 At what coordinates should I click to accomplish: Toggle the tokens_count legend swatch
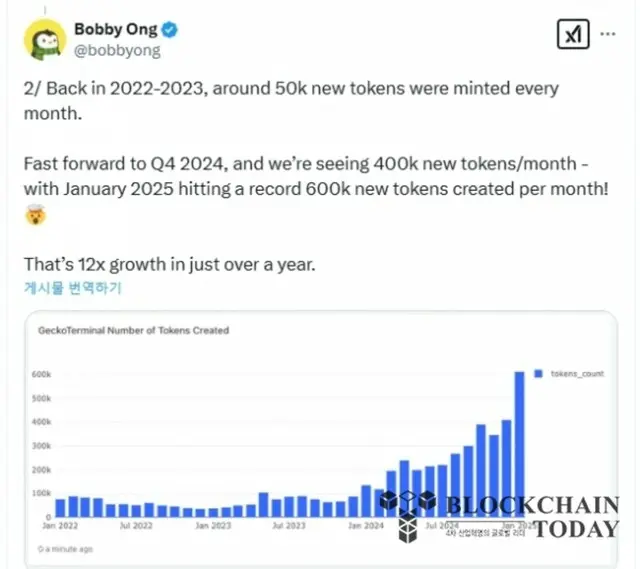click(x=538, y=373)
